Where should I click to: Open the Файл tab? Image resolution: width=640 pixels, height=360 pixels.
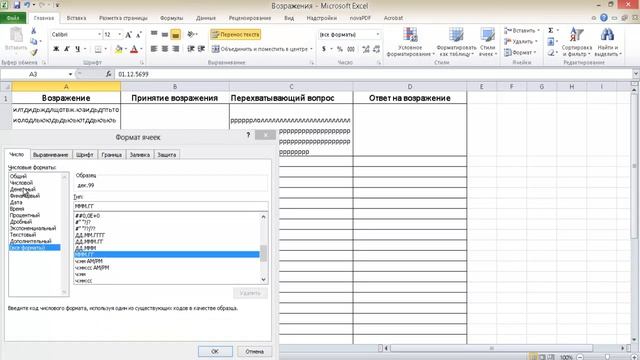pyautogui.click(x=13, y=18)
